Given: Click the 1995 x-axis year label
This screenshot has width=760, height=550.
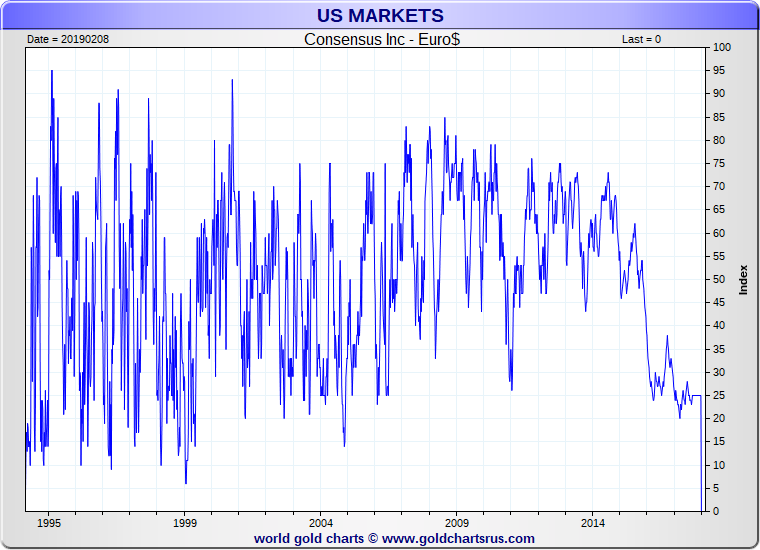Looking at the screenshot, I should click(x=49, y=523).
